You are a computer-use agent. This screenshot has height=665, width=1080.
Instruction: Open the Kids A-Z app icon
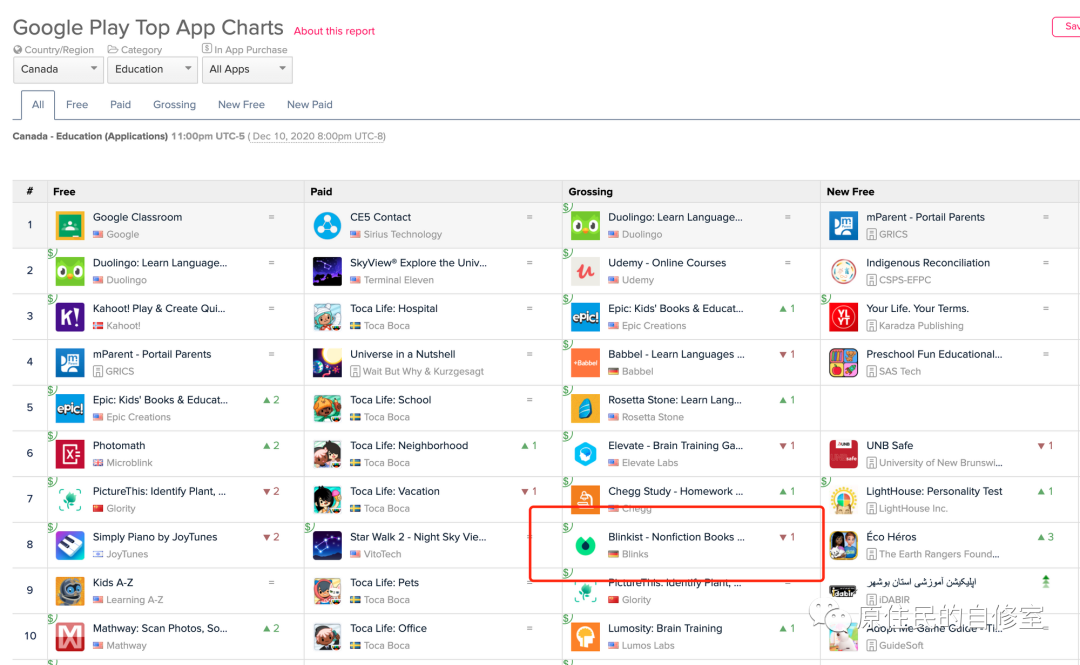(70, 591)
